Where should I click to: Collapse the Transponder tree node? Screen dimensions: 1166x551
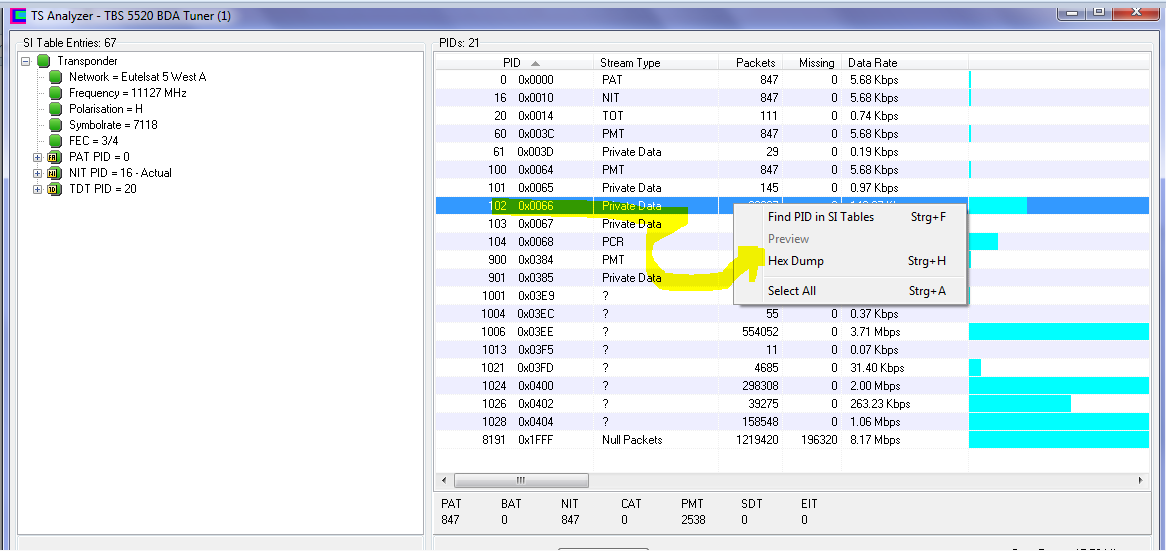pyautogui.click(x=26, y=61)
